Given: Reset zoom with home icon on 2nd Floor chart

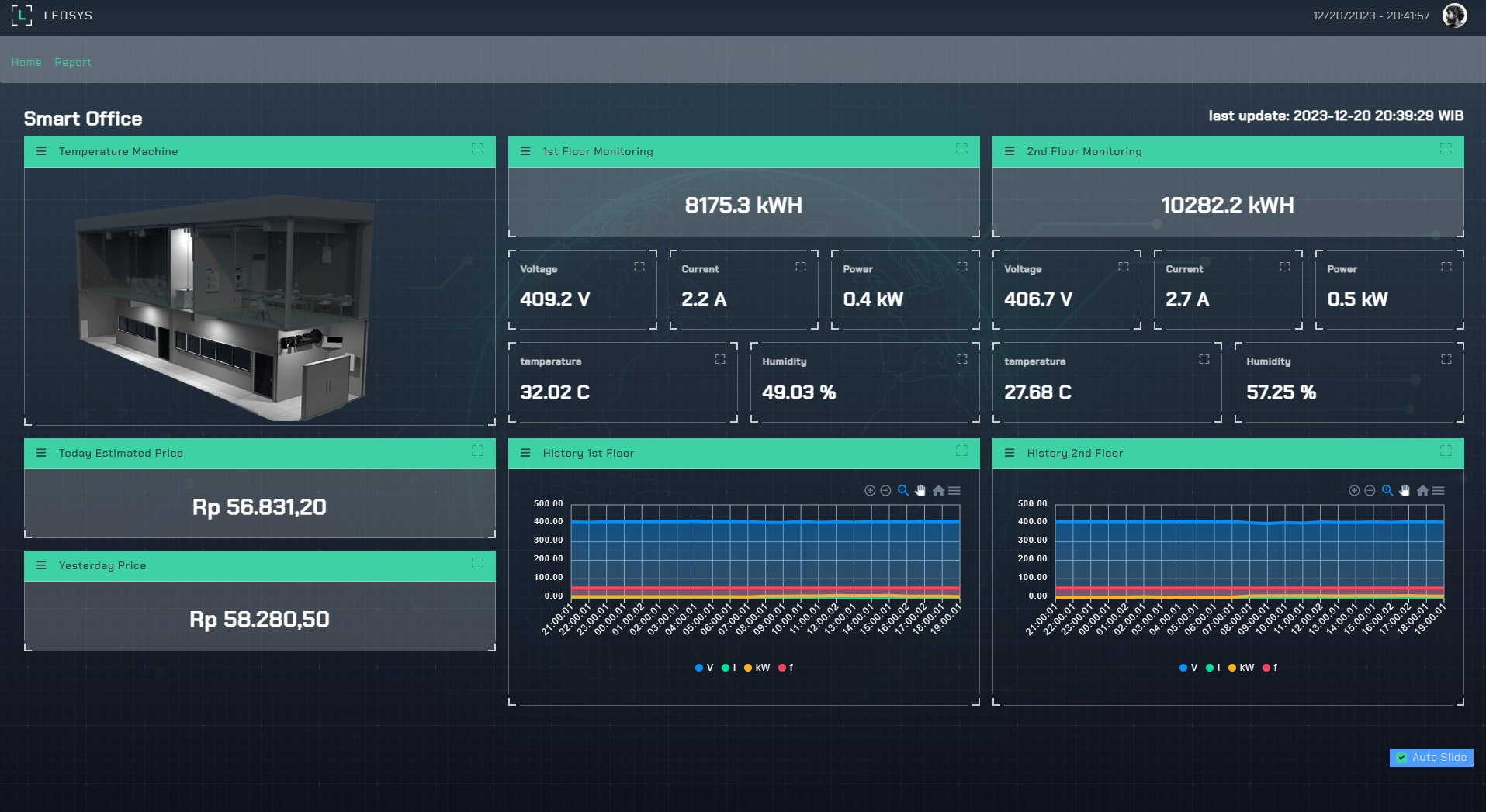Looking at the screenshot, I should [1422, 491].
